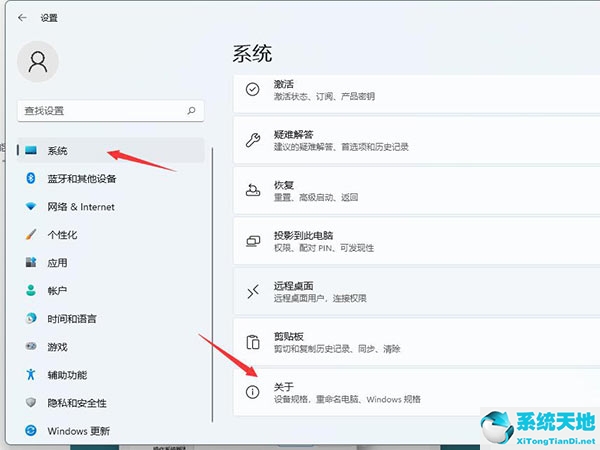Viewport: 600px width, 450px height.
Task: Click the 疑难解答 wrench icon
Action: point(253,140)
